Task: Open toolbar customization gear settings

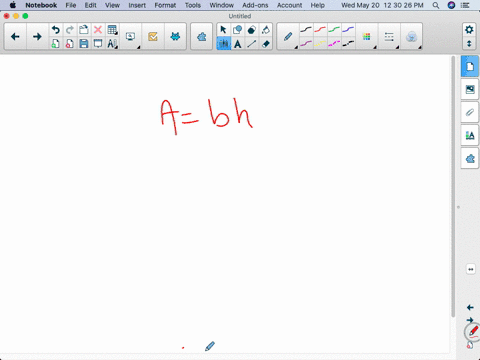Action: click(469, 30)
